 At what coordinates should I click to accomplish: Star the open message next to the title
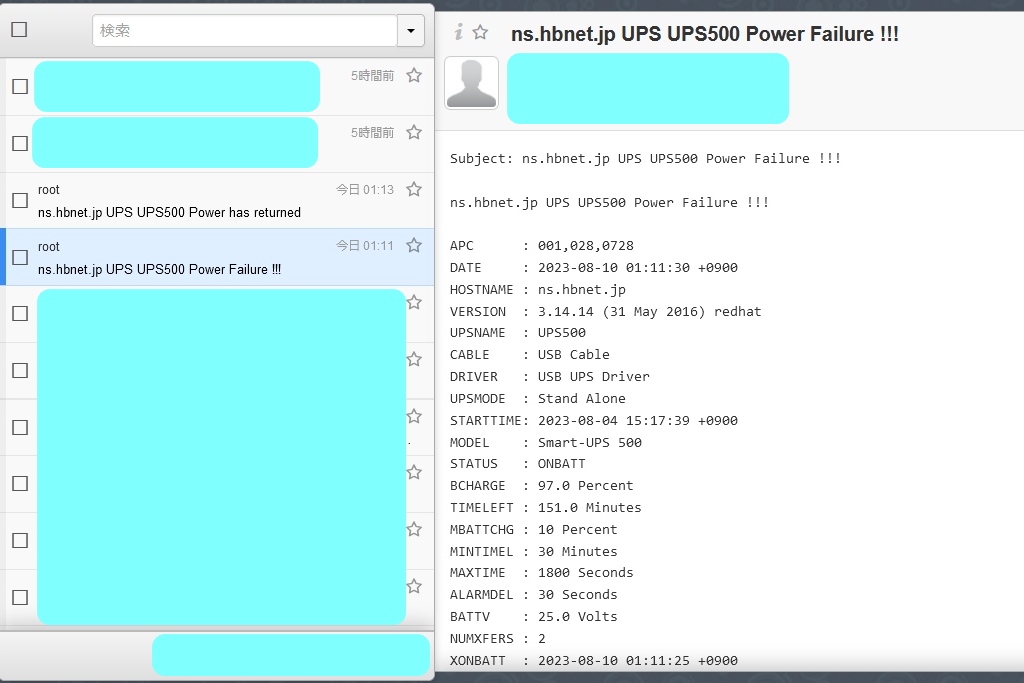[480, 31]
